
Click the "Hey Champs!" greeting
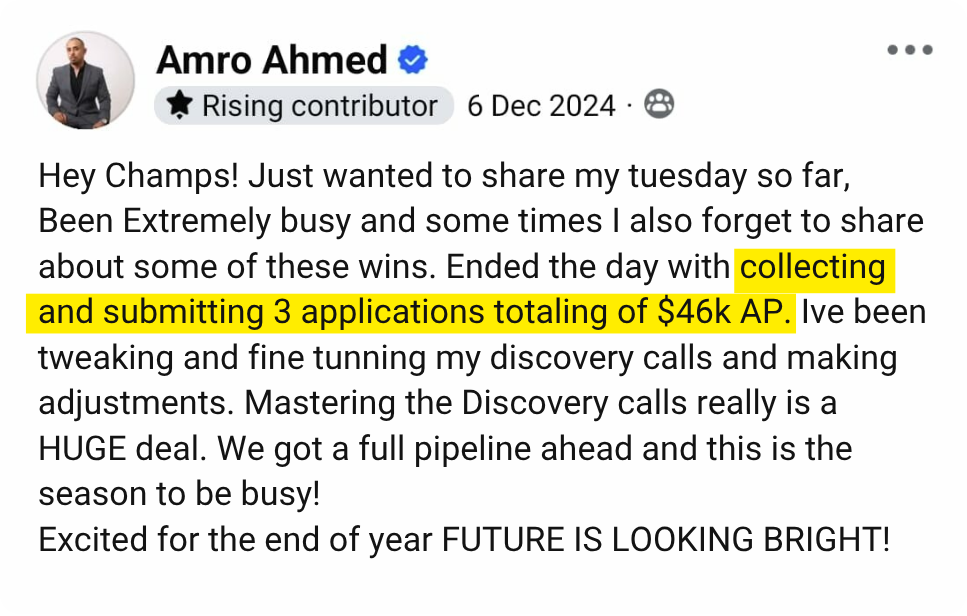click(138, 175)
